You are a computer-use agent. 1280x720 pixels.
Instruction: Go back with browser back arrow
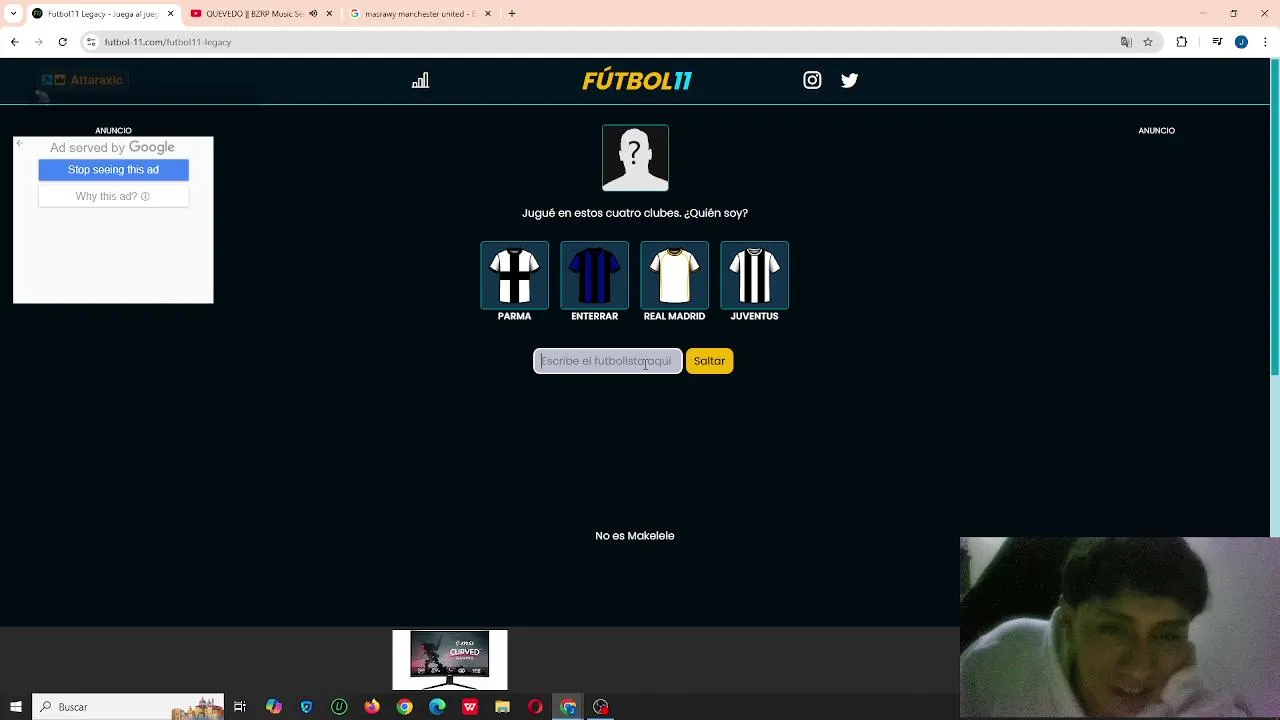pos(15,42)
